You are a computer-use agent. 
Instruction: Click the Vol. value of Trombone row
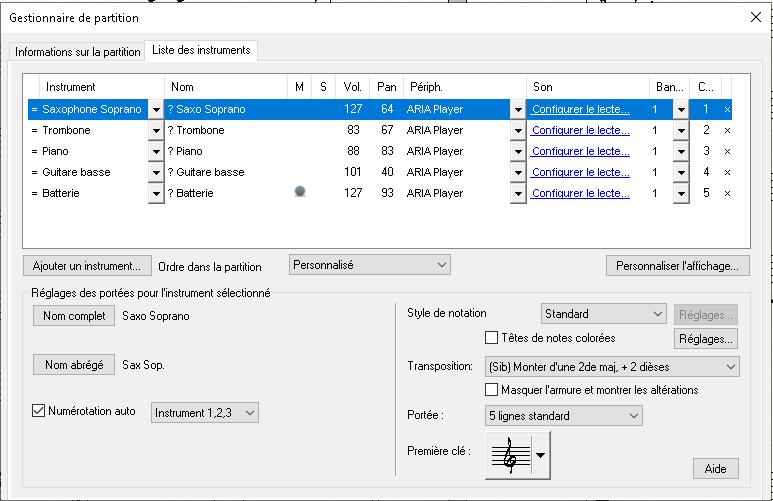(353, 131)
